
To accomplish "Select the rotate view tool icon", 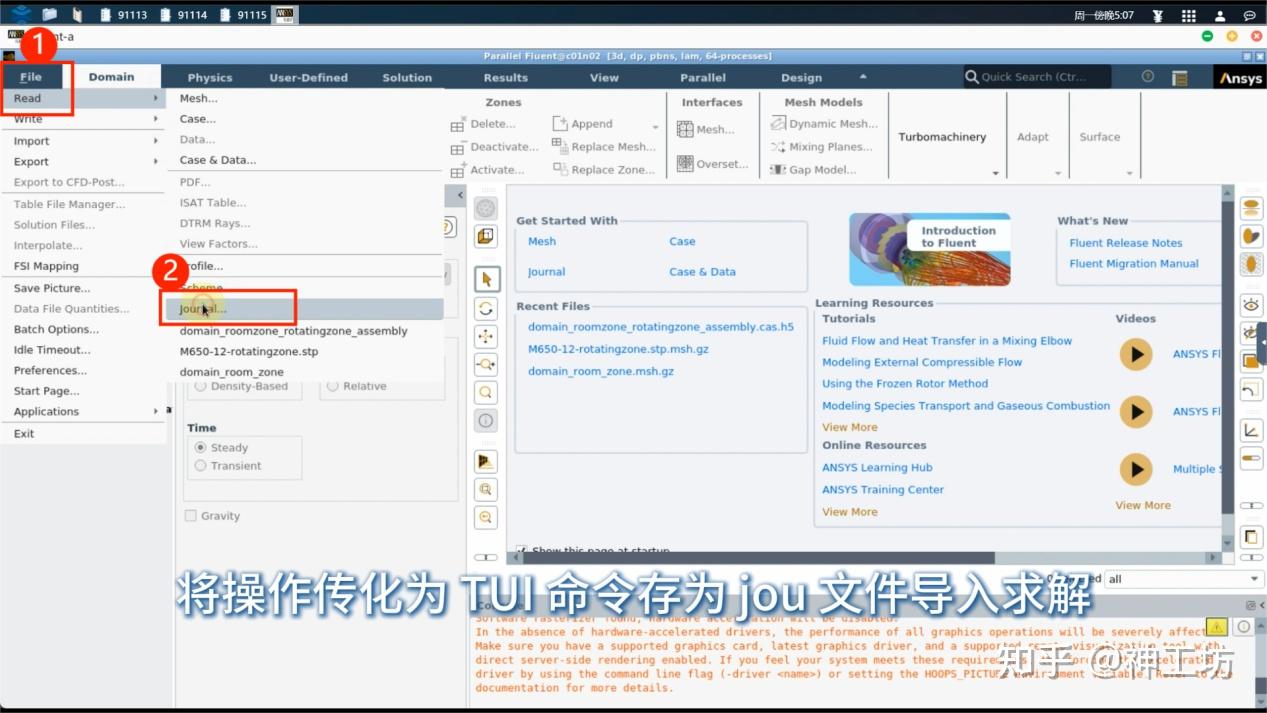I will click(486, 308).
